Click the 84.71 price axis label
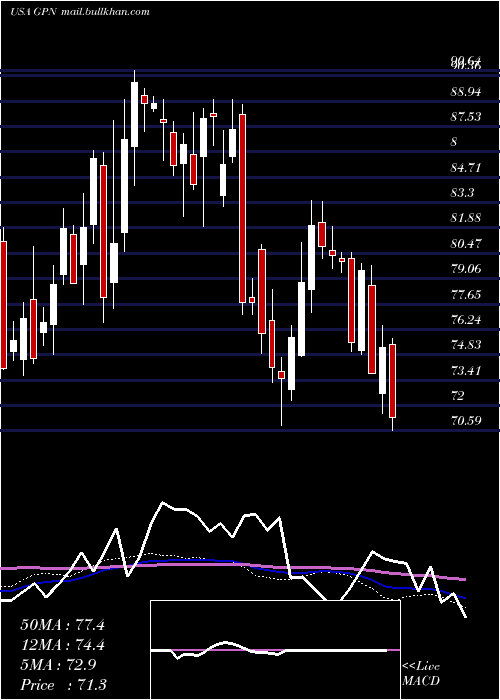 pos(466,168)
